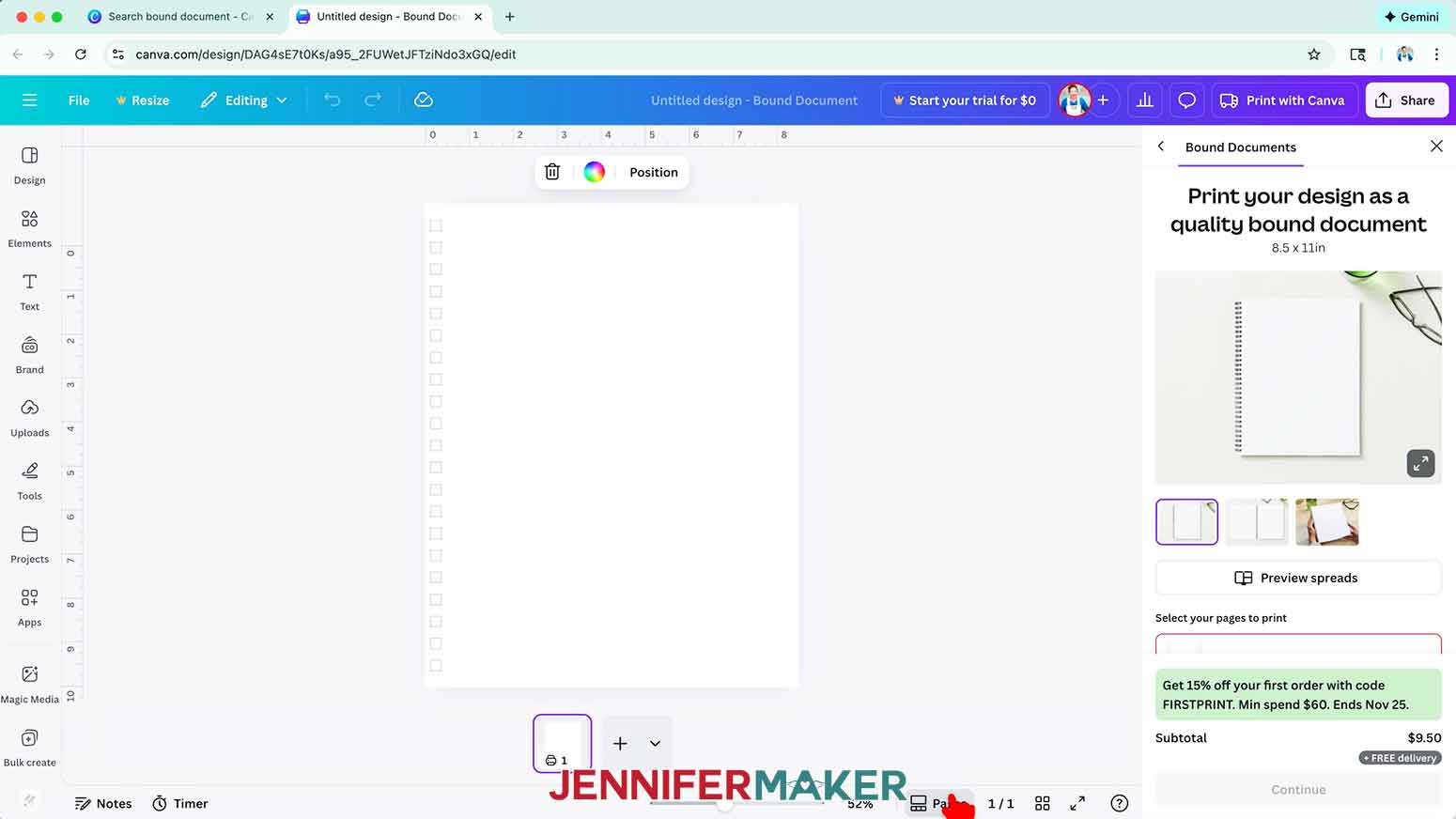The image size is (1456, 819).
Task: Open the help question mark
Action: [x=1119, y=803]
